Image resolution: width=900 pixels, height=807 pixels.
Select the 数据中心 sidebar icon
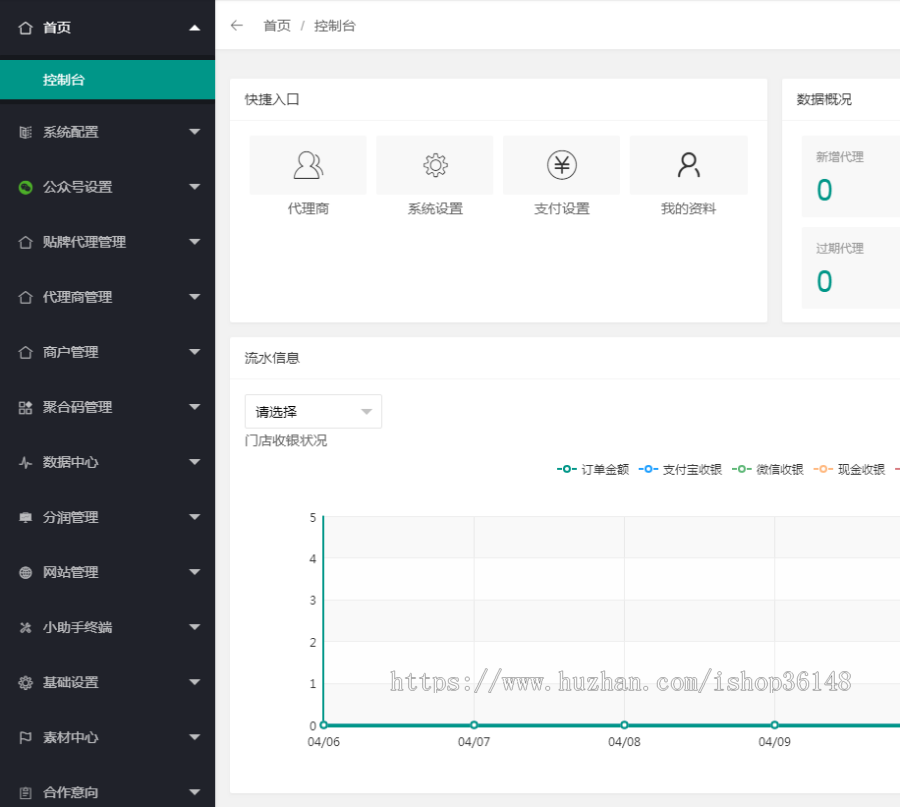pos(25,462)
